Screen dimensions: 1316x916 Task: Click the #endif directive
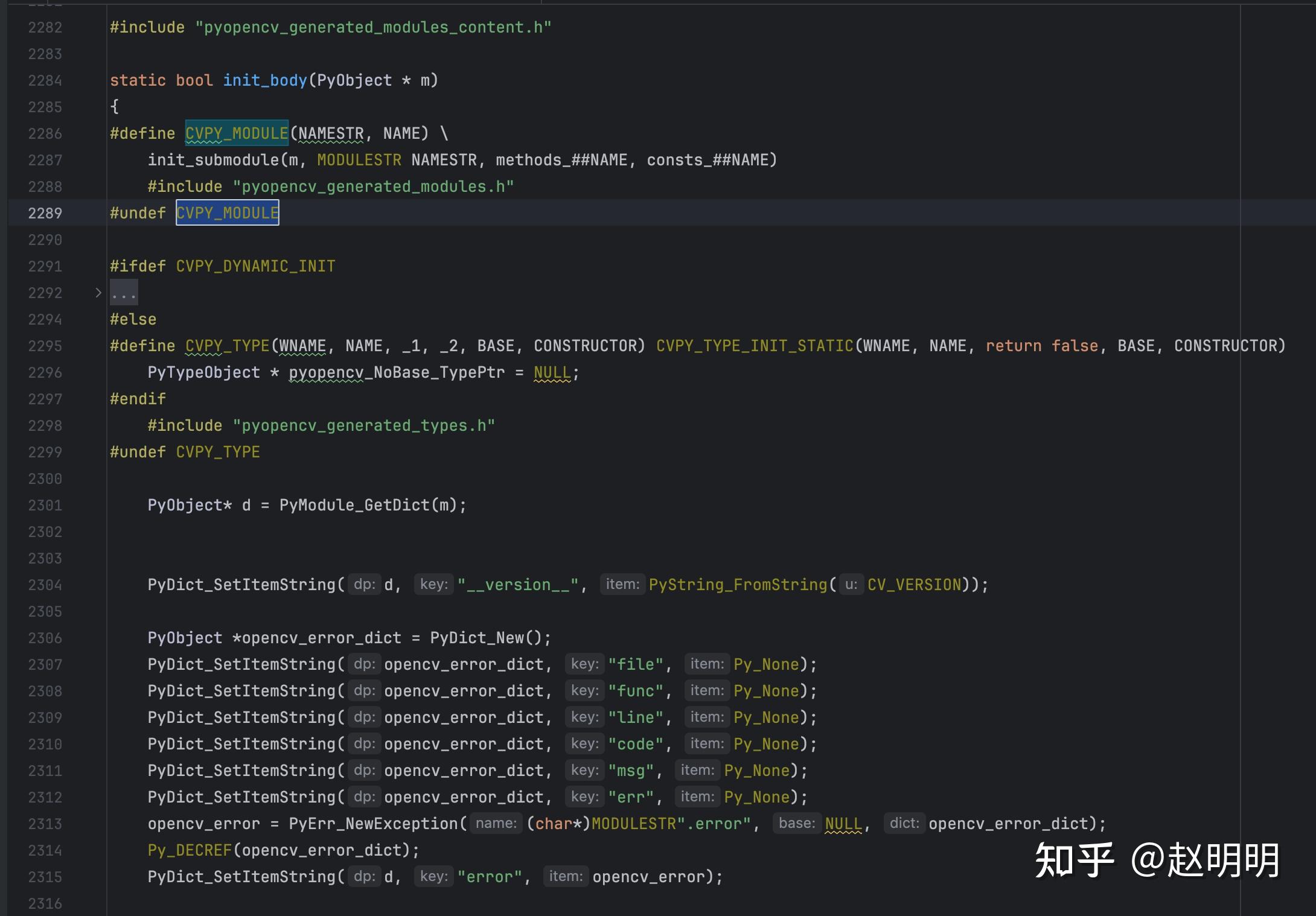pyautogui.click(x=138, y=399)
